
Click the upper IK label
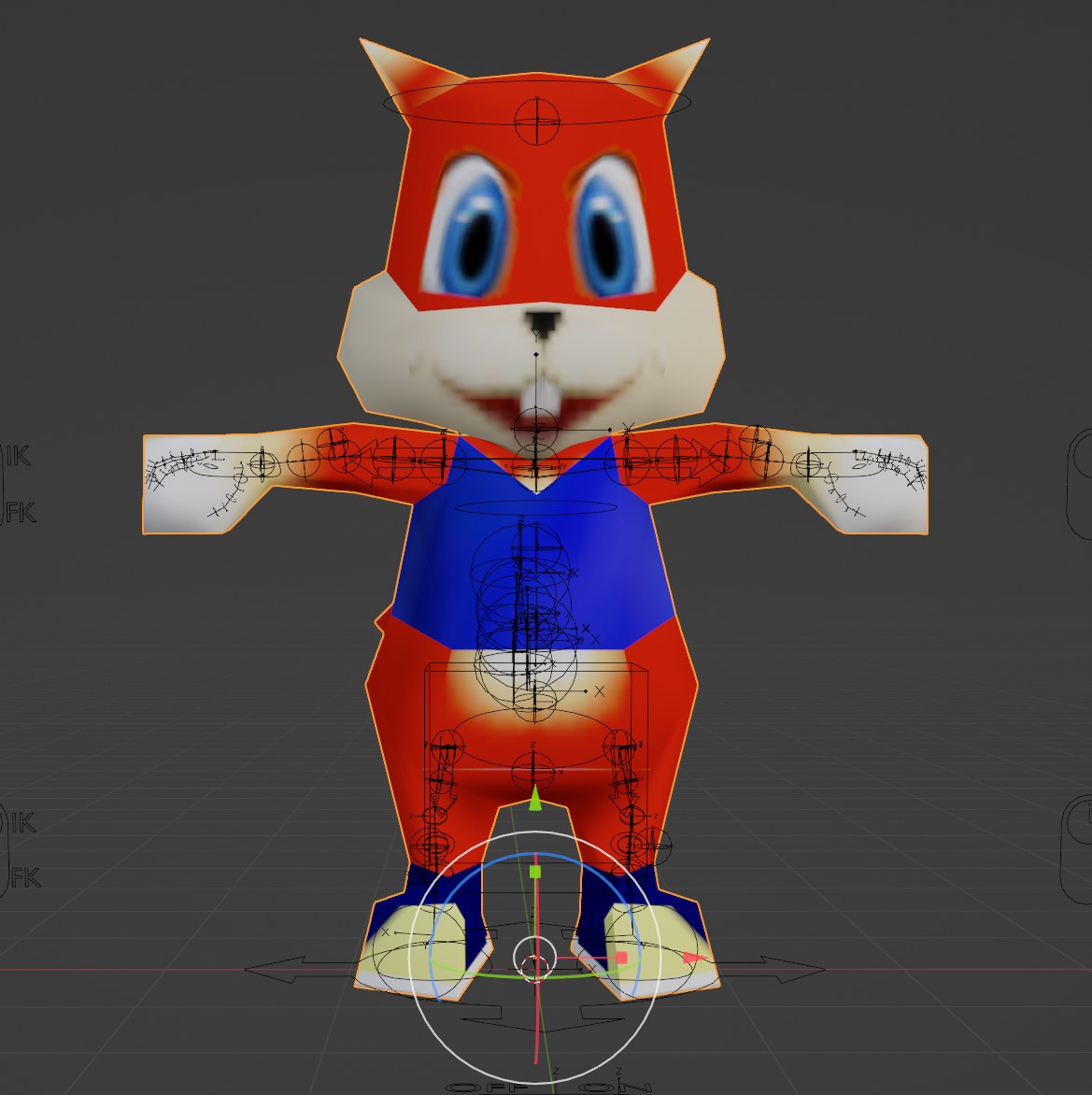tap(18, 456)
